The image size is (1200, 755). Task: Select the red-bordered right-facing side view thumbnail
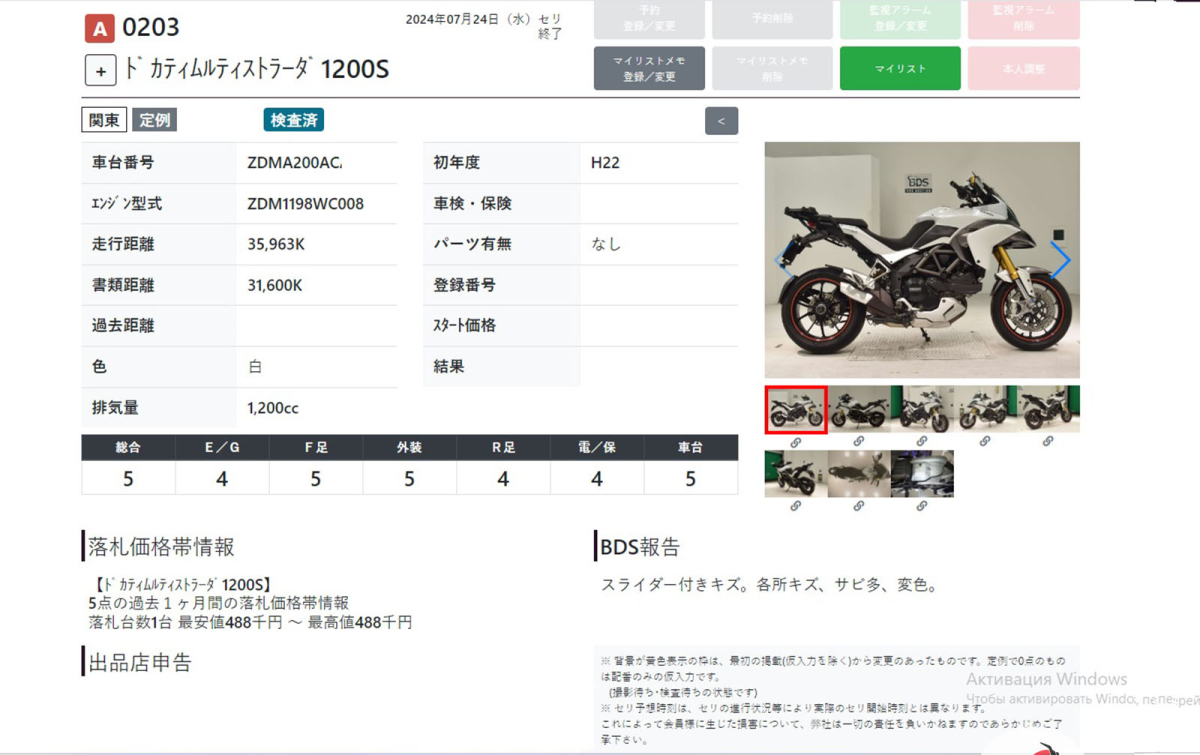(x=796, y=410)
